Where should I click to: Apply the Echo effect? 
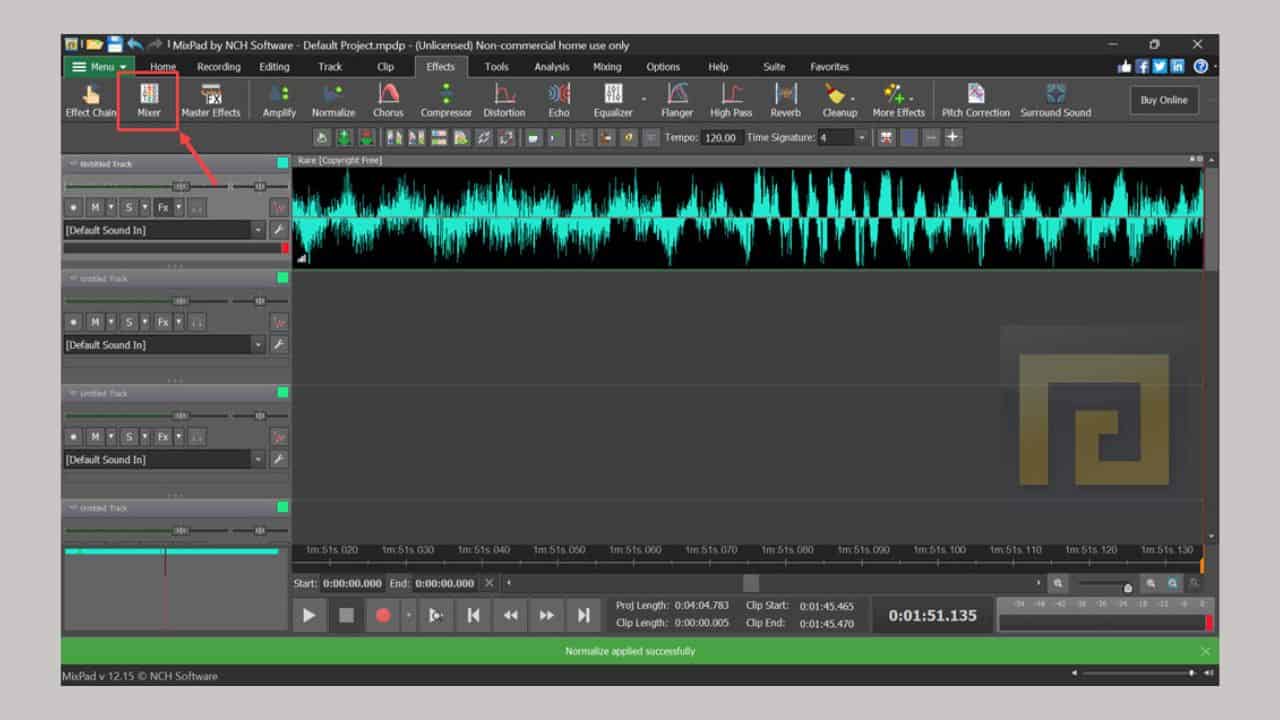point(559,100)
